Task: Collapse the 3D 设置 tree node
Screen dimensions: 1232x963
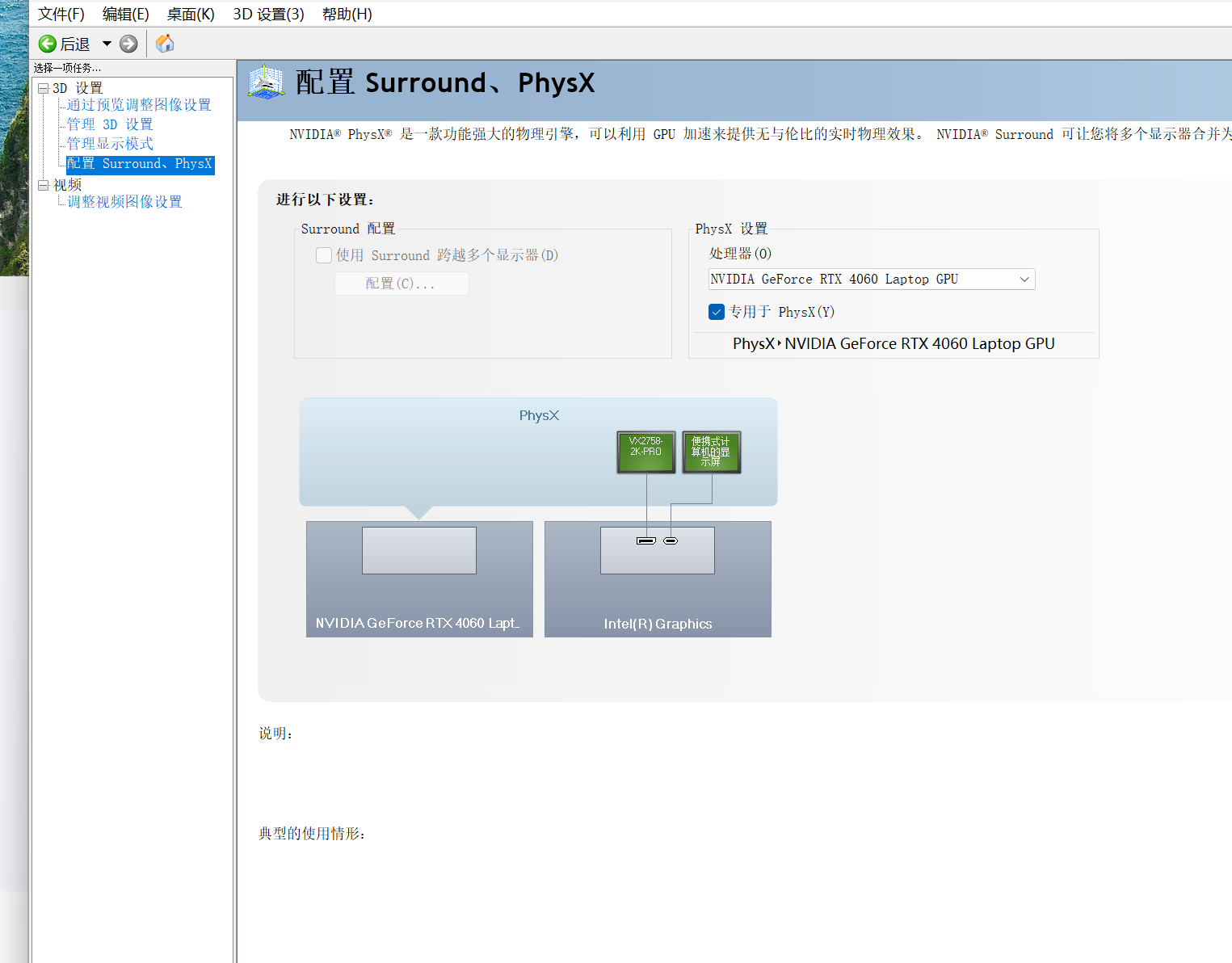Action: [44, 88]
